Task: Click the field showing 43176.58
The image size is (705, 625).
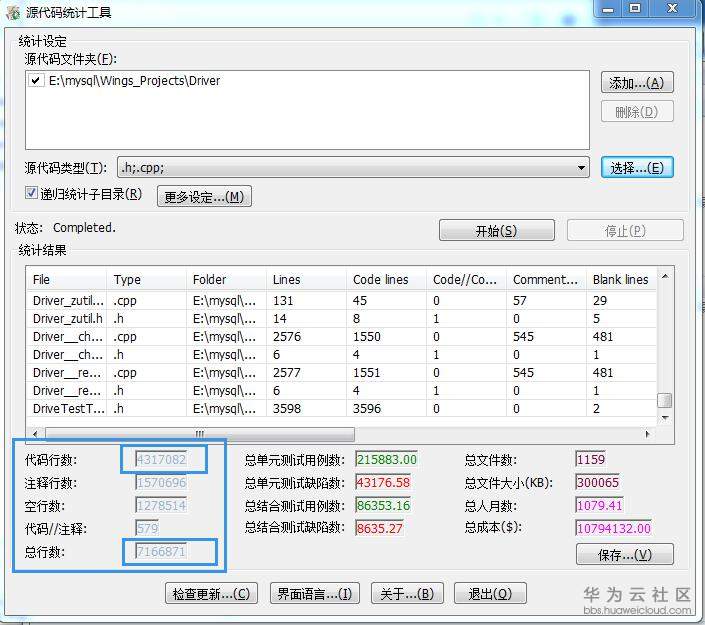Action: [x=383, y=482]
